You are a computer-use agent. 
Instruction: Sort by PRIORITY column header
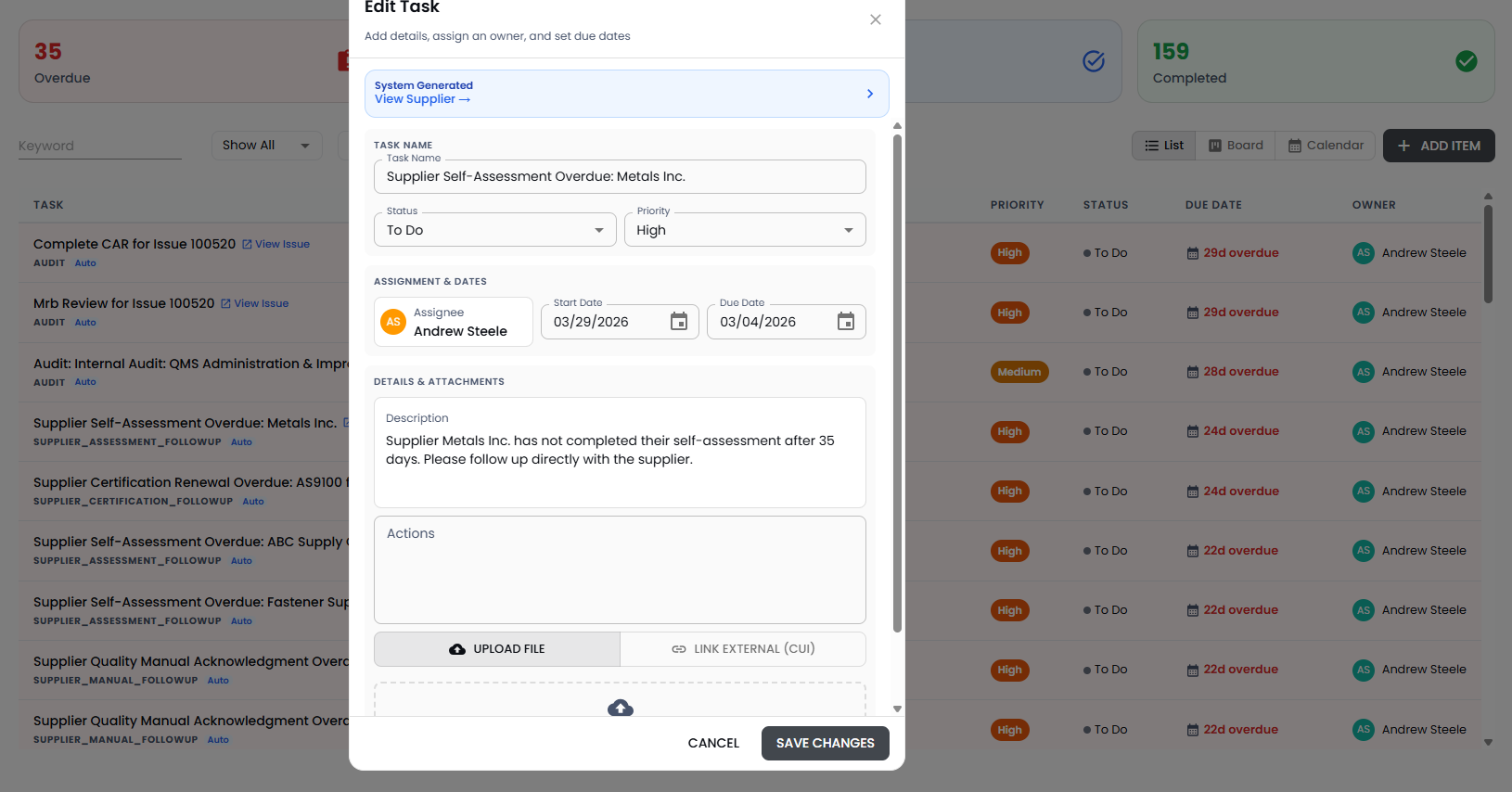[1017, 205]
